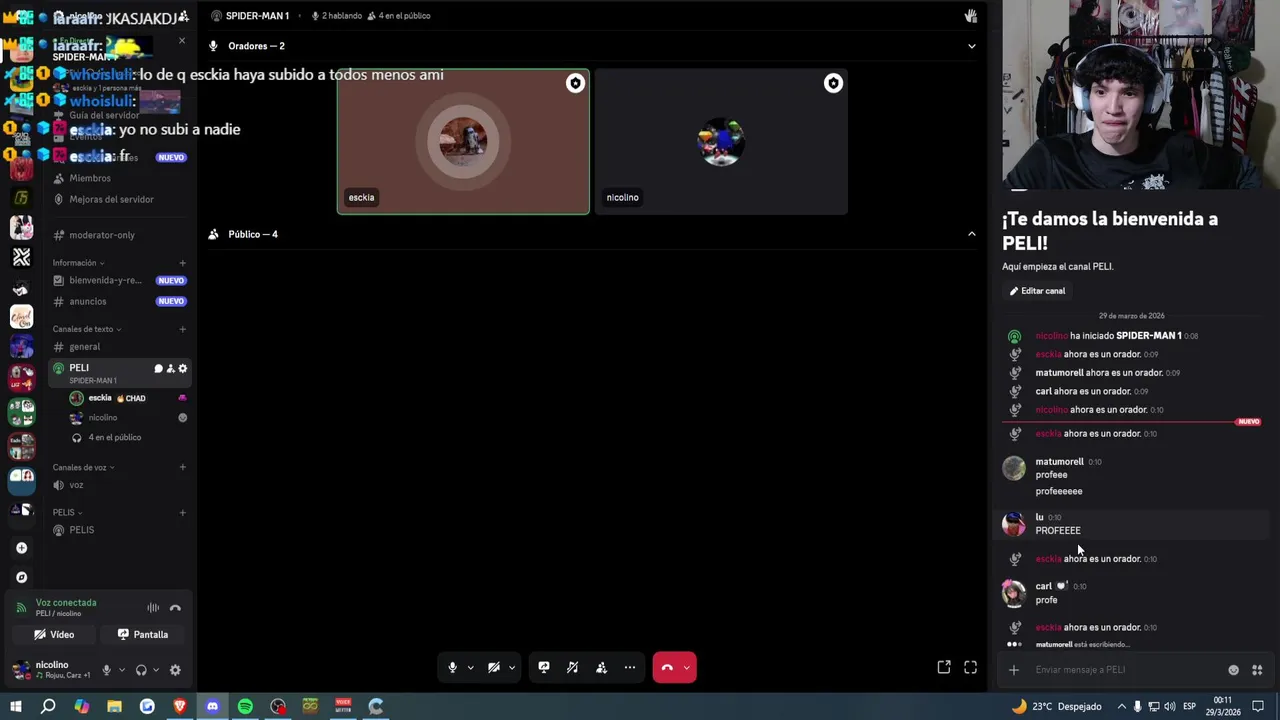Open user settings gear
Viewport: 1280px width, 720px height.
point(175,670)
